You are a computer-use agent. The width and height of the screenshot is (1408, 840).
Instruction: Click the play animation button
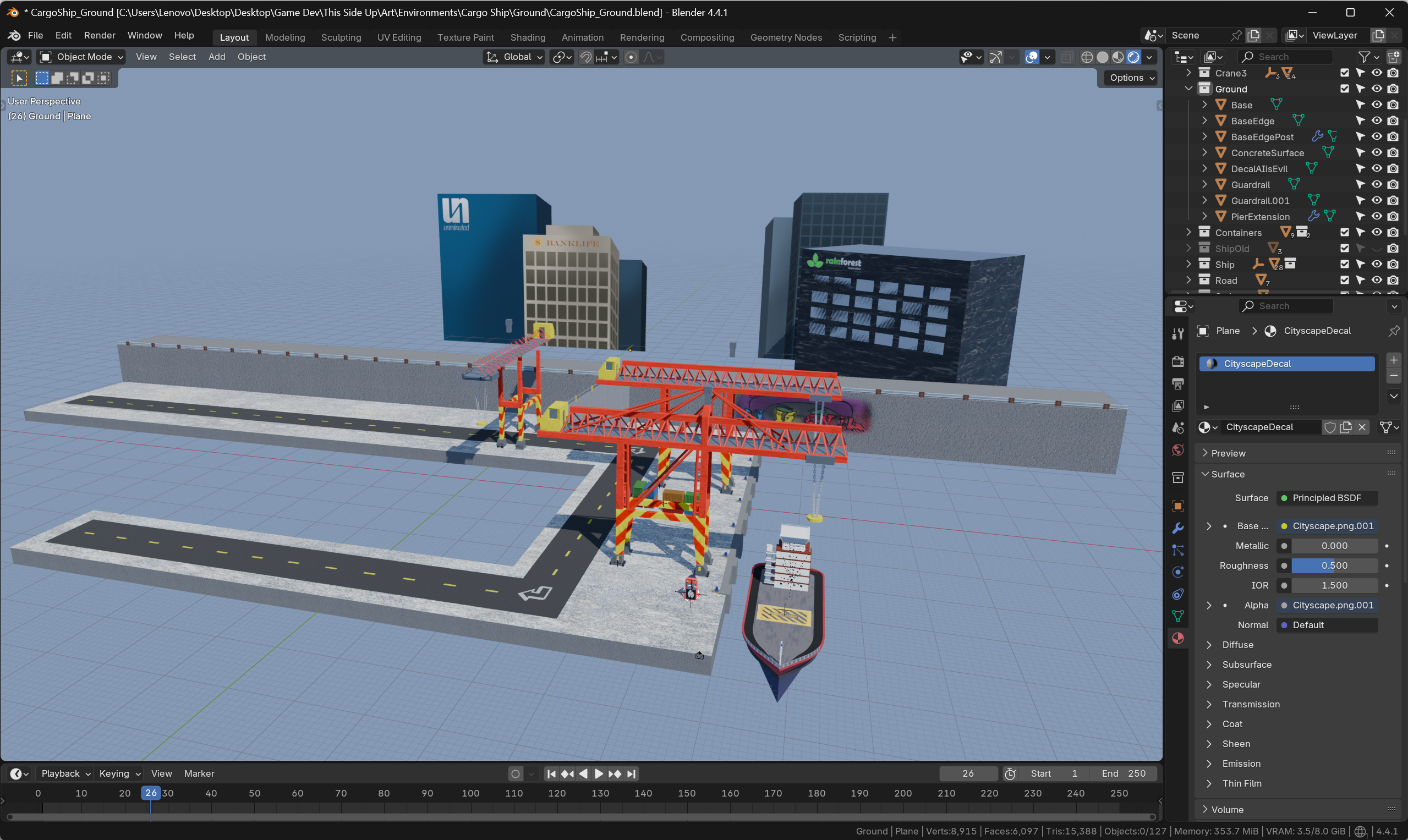click(599, 773)
